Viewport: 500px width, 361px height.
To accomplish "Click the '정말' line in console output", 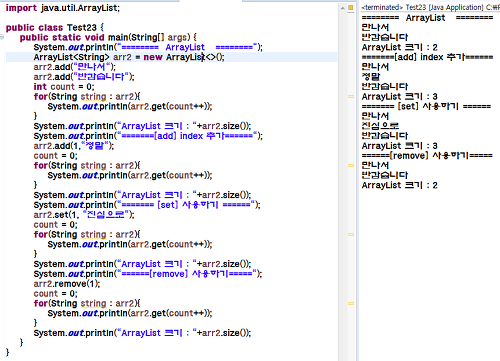I will click(x=371, y=77).
